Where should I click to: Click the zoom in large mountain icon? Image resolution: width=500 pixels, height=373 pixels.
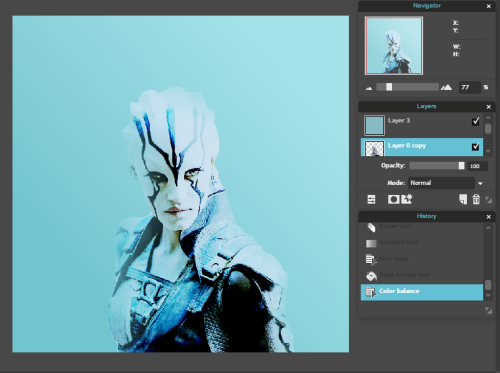tap(446, 87)
